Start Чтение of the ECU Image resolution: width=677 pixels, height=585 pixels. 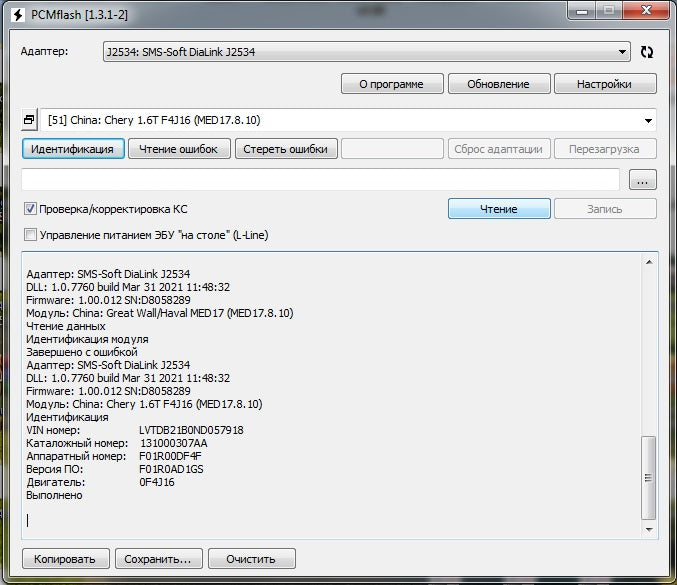tap(499, 209)
